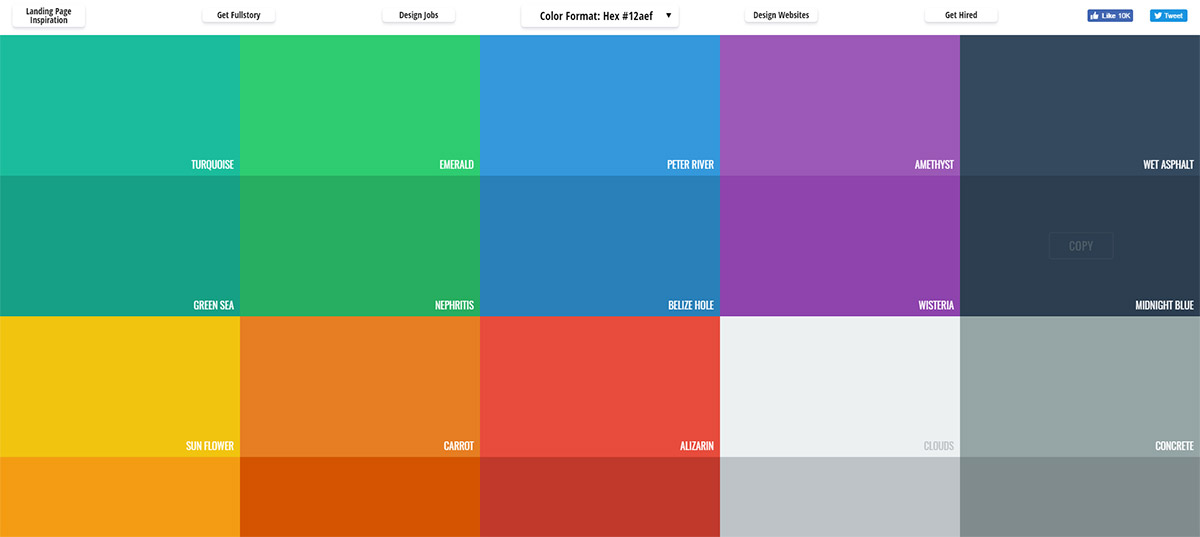Select the Emerald color swatch
This screenshot has width=1200, height=537.
[x=360, y=105]
